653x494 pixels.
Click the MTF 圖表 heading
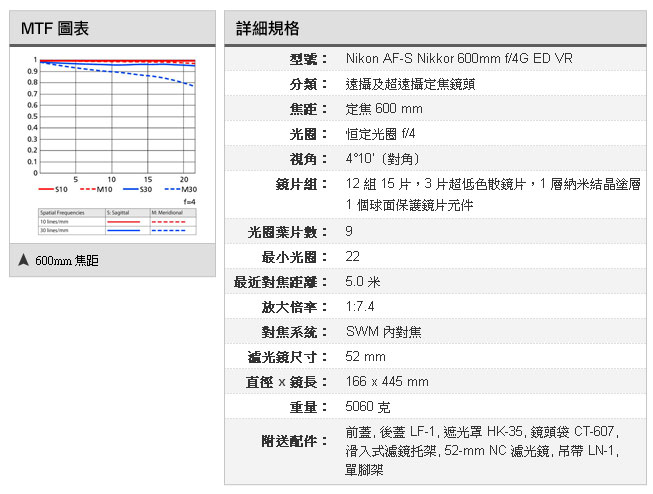[55, 28]
